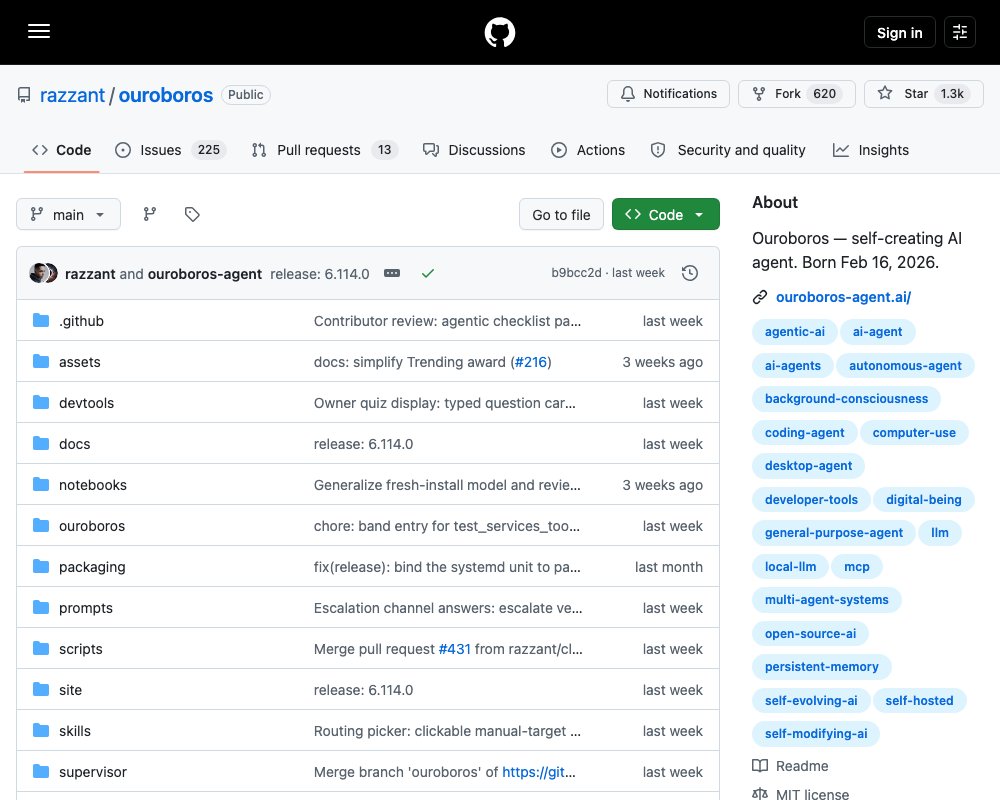This screenshot has width=1000, height=800.
Task: Click the link icon beside ouroboros-agent.ai
Action: tap(760, 297)
